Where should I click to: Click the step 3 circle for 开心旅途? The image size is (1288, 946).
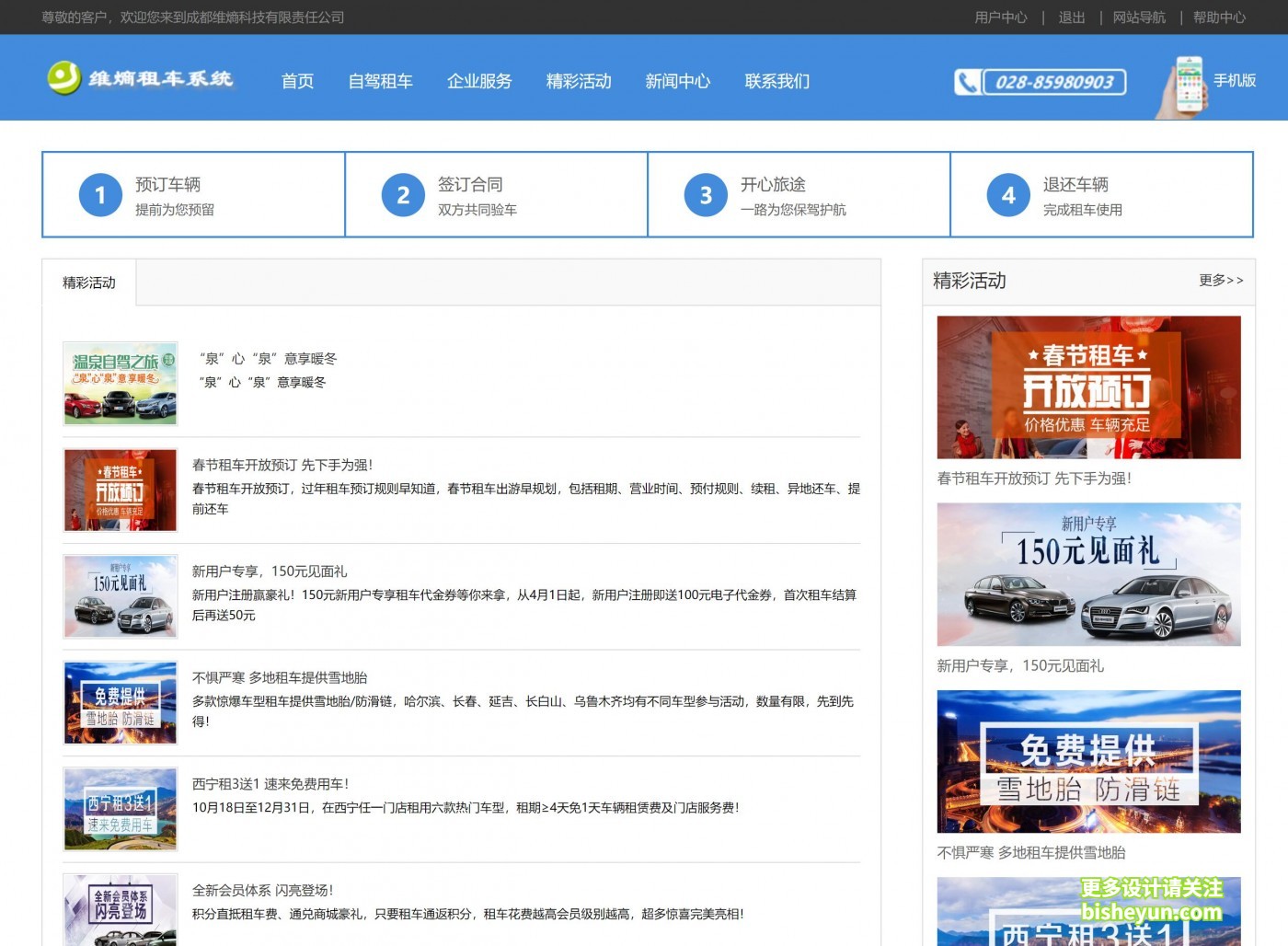(x=706, y=195)
